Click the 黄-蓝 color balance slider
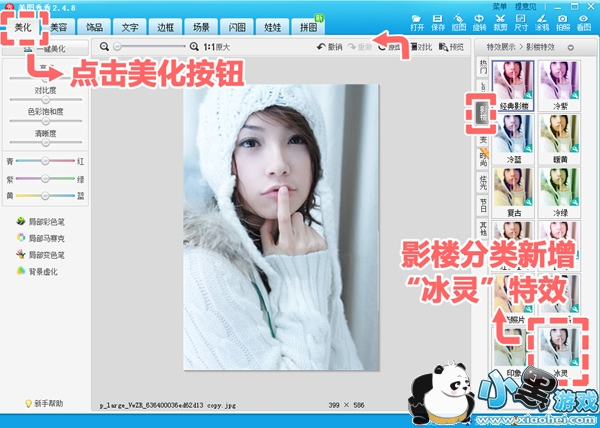This screenshot has height=428, width=600. [45, 195]
